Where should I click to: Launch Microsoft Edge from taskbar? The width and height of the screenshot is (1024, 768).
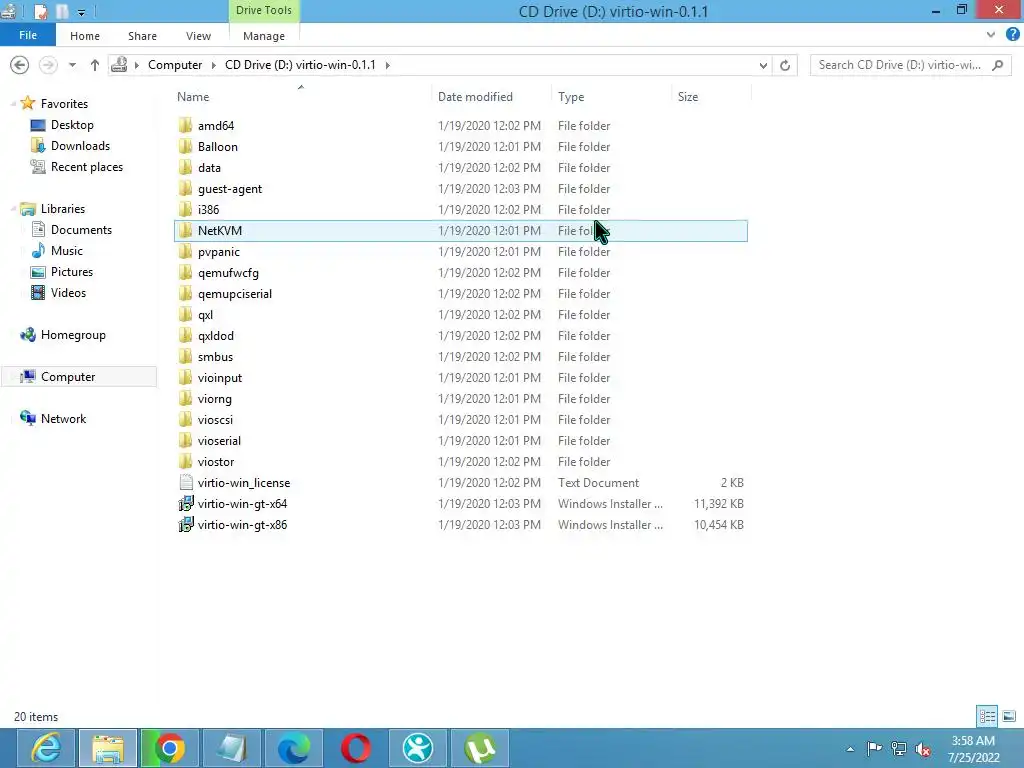pos(293,748)
